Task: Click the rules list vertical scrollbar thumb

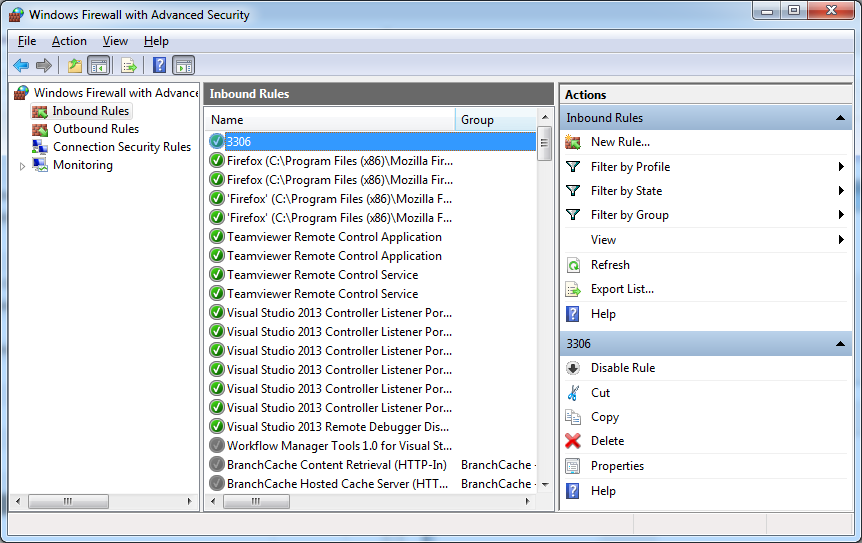Action: pyautogui.click(x=544, y=143)
